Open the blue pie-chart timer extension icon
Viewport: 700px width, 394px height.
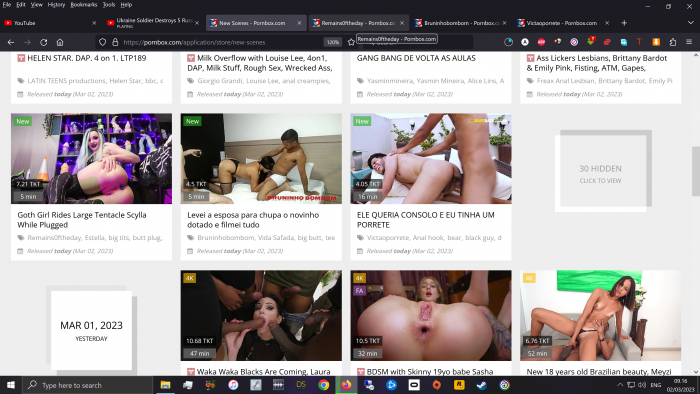508,42
